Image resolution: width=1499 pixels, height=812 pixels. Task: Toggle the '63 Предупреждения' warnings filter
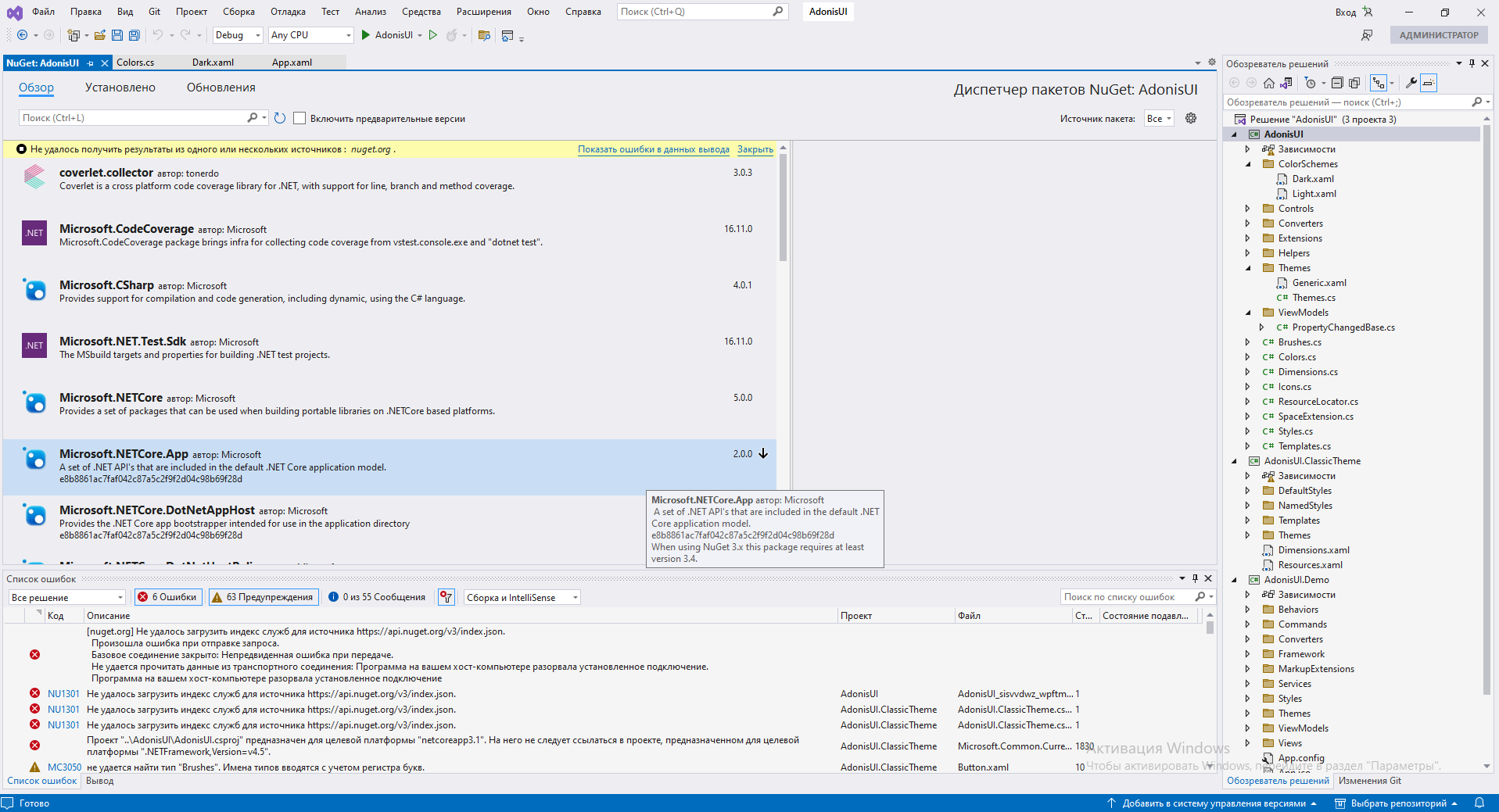(x=264, y=596)
